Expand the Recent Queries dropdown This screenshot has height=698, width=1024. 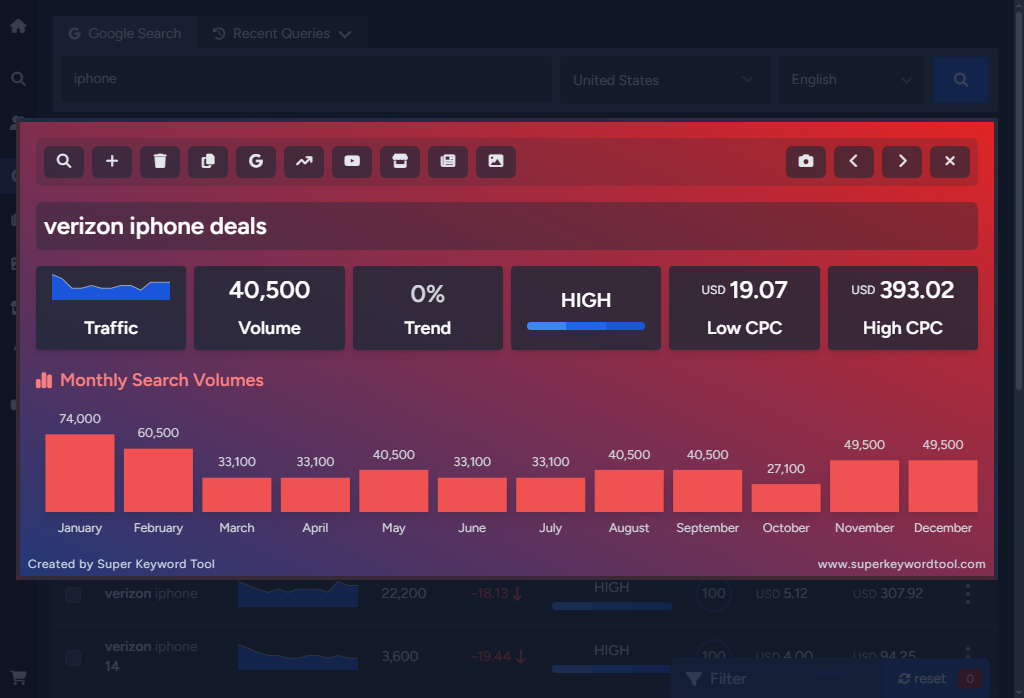tap(281, 33)
